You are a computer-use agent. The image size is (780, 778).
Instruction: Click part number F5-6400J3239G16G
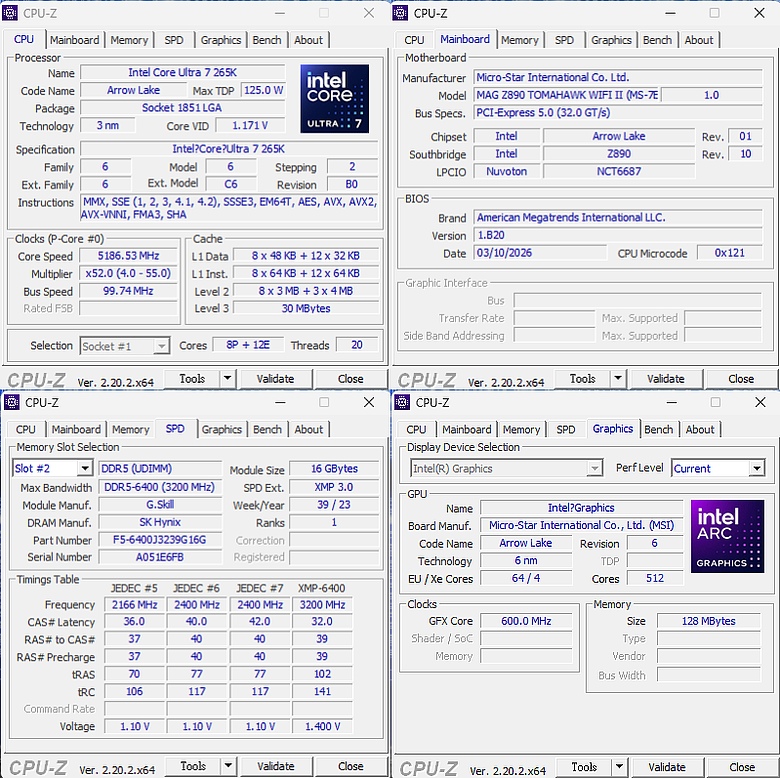[160, 540]
